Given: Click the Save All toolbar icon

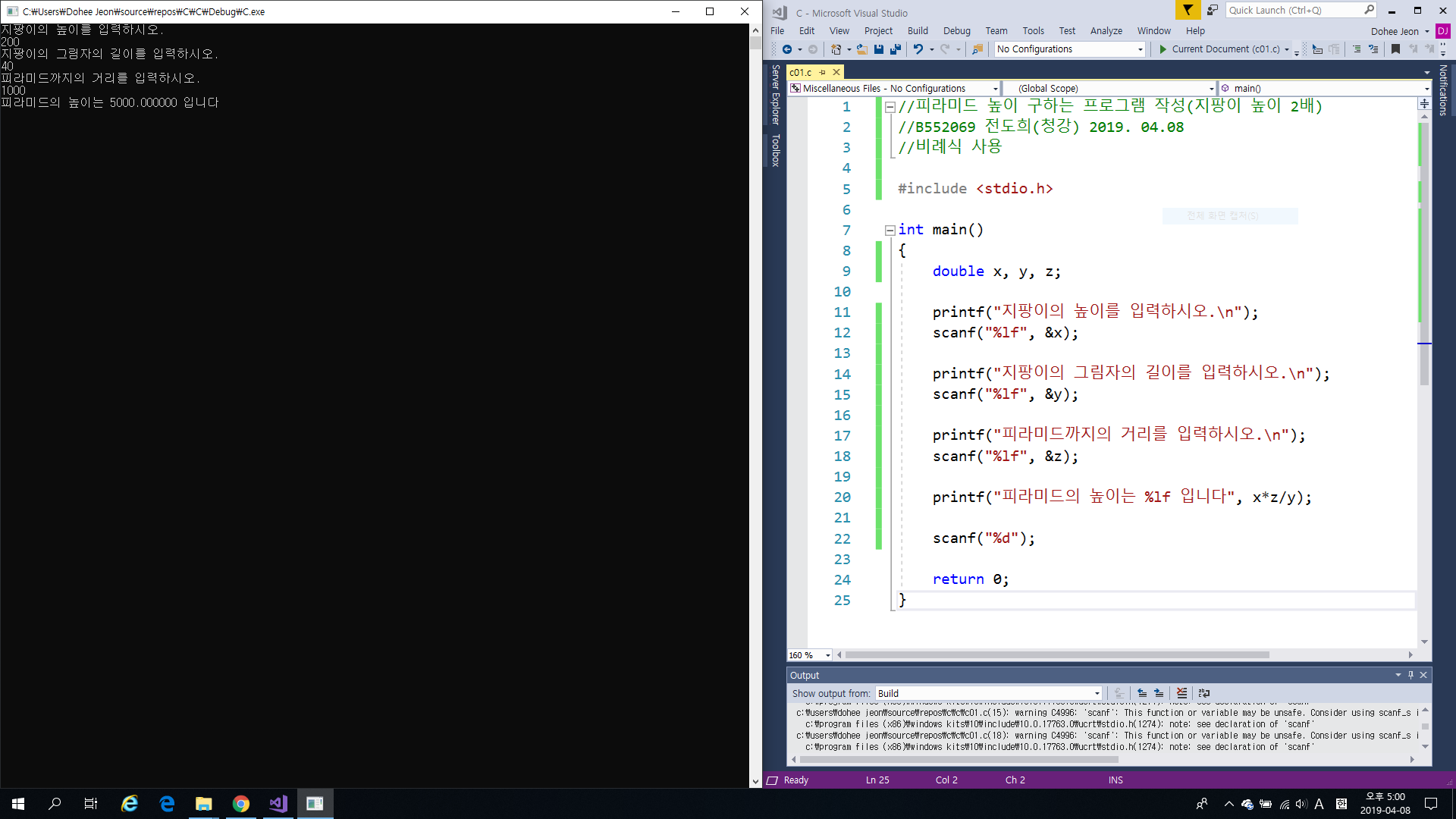Looking at the screenshot, I should pyautogui.click(x=896, y=49).
